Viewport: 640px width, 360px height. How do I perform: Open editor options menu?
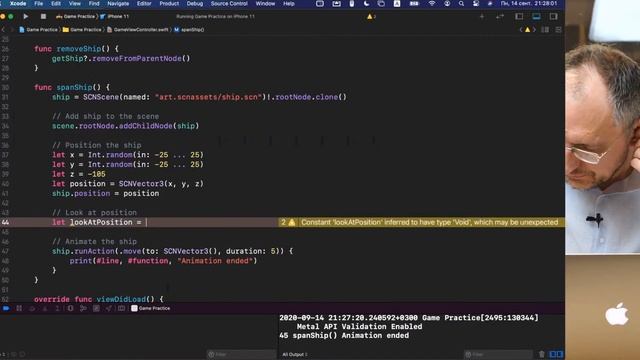coord(545,29)
